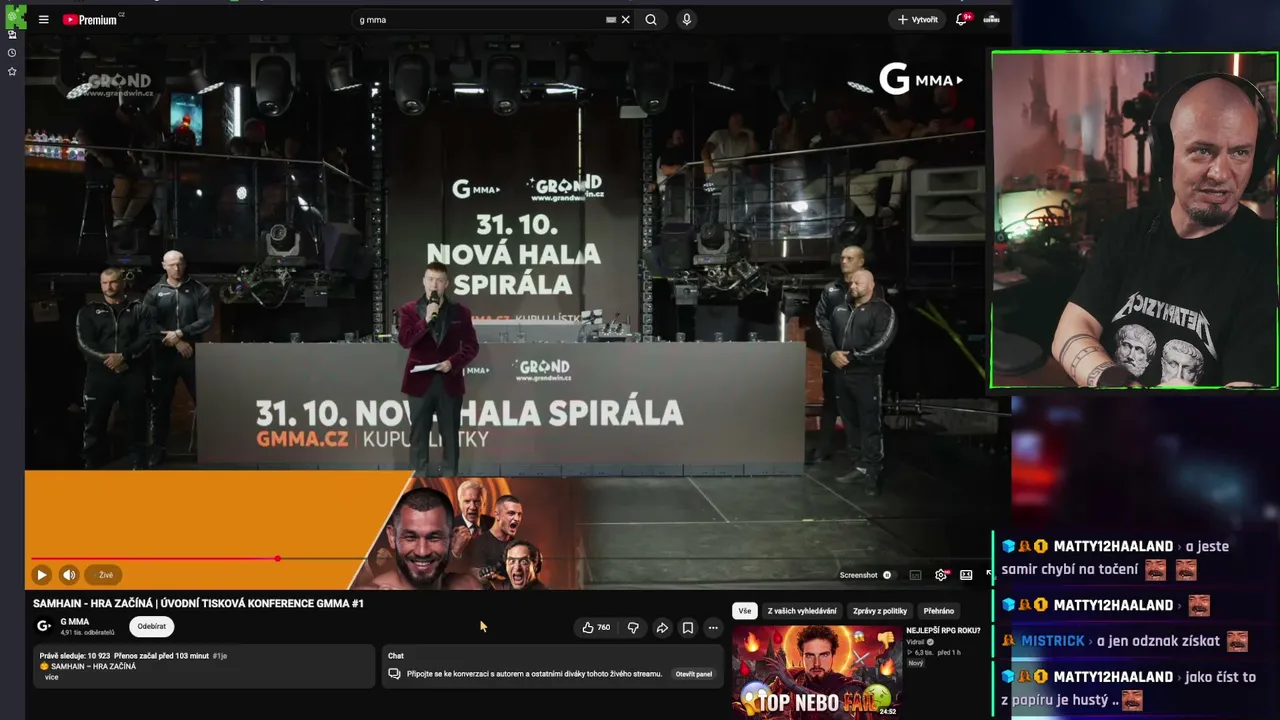1280x720 pixels.
Task: Click the MISTRICK username in stream chat
Action: pyautogui.click(x=1053, y=641)
